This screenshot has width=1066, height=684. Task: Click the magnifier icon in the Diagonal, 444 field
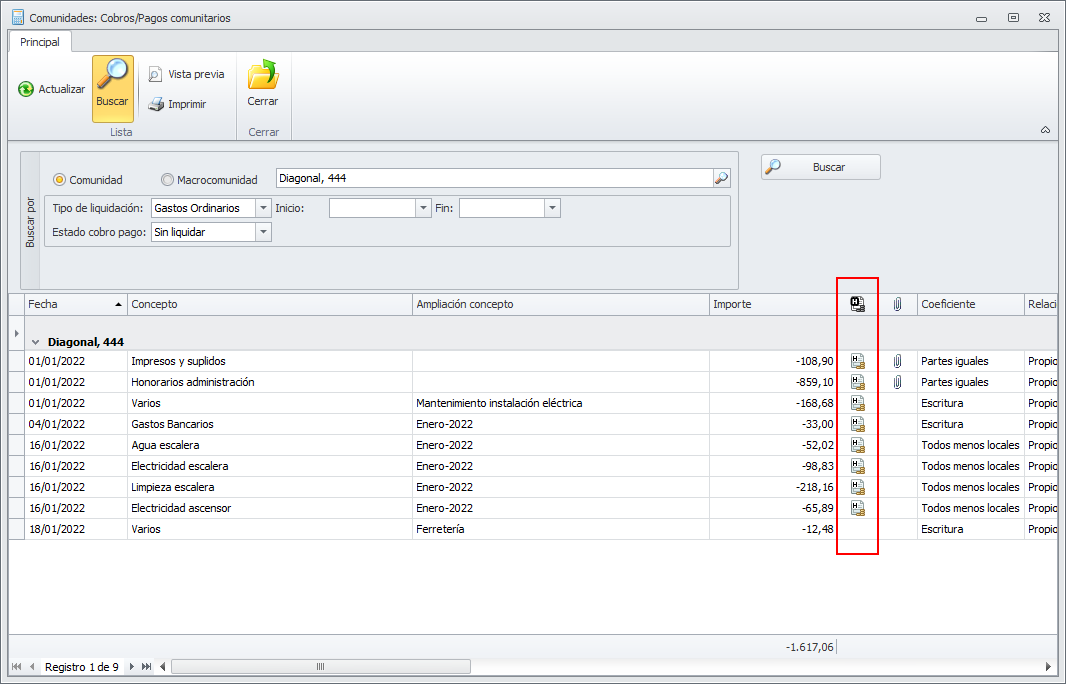tap(721, 179)
